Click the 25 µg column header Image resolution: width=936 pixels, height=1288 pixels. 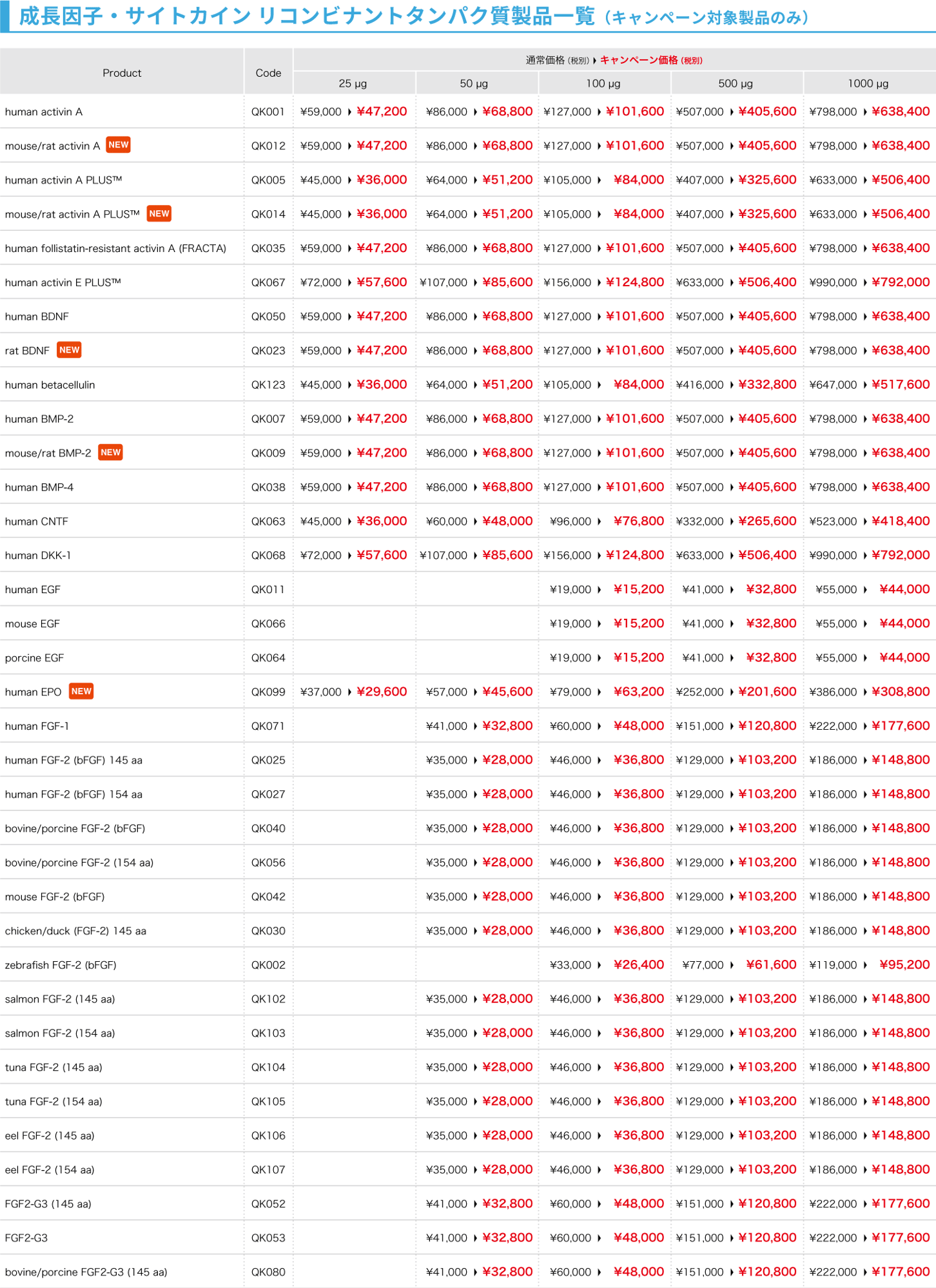(353, 83)
